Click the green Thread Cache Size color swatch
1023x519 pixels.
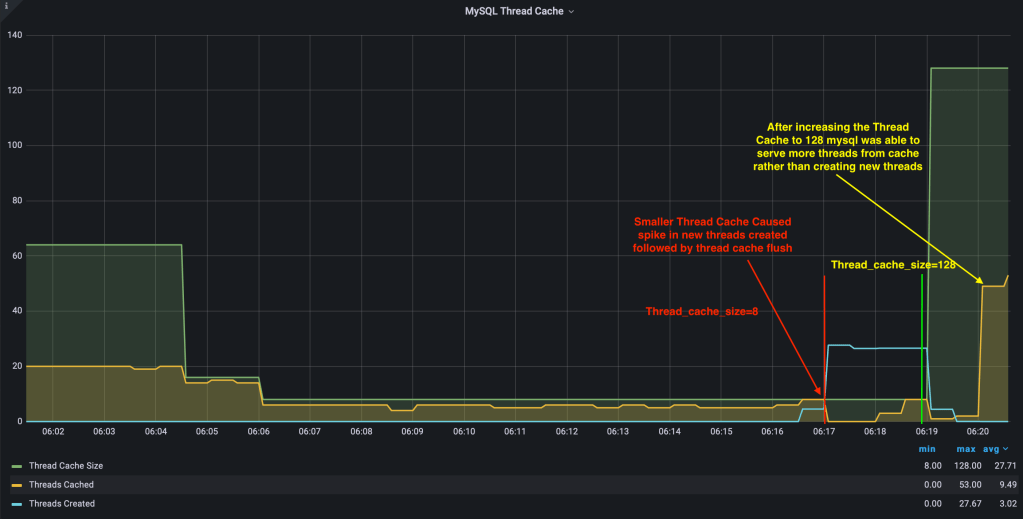click(x=16, y=466)
